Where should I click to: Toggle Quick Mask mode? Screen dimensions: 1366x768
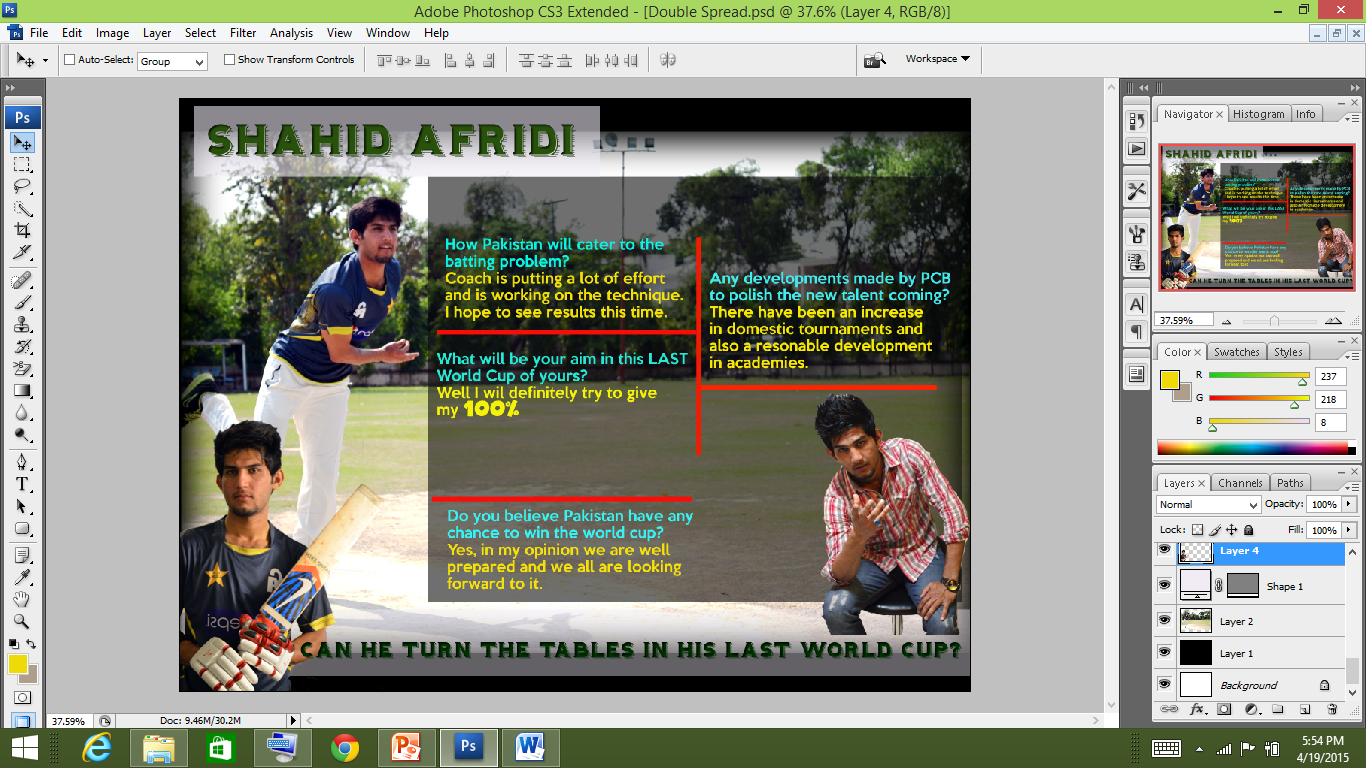(22, 697)
